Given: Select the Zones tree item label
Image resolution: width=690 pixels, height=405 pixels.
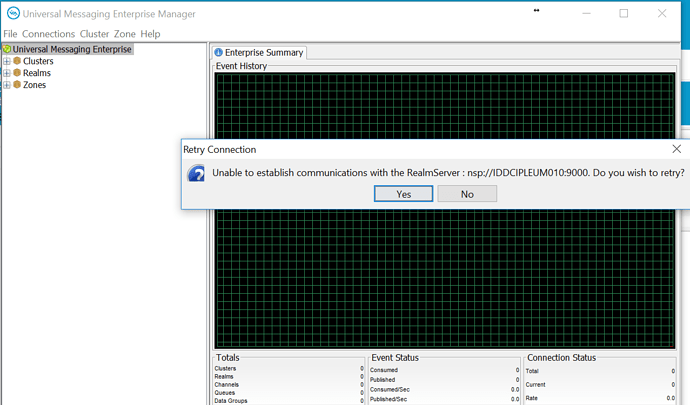Looking at the screenshot, I should [34, 85].
